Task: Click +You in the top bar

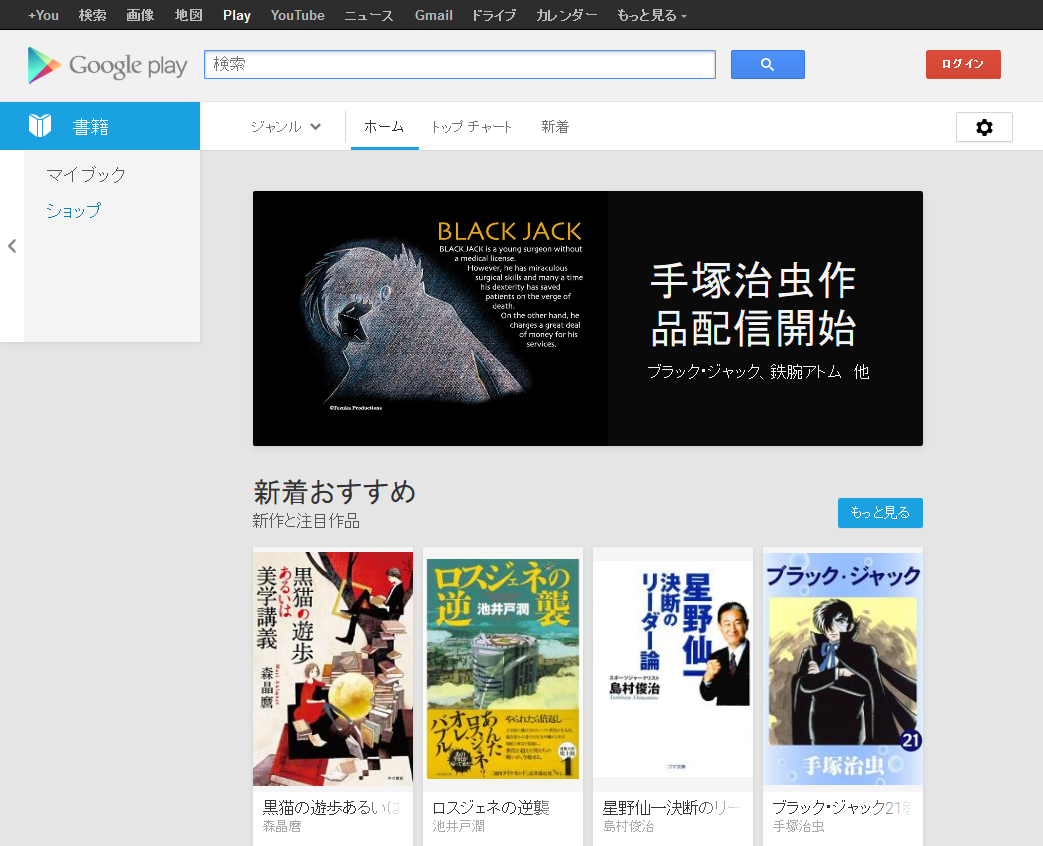Action: [x=43, y=15]
